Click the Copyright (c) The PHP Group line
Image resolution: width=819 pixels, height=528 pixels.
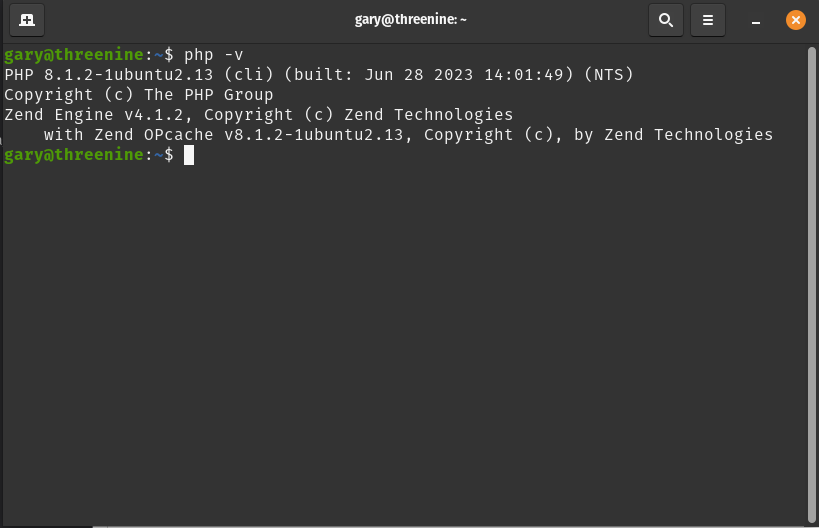click(x=138, y=95)
